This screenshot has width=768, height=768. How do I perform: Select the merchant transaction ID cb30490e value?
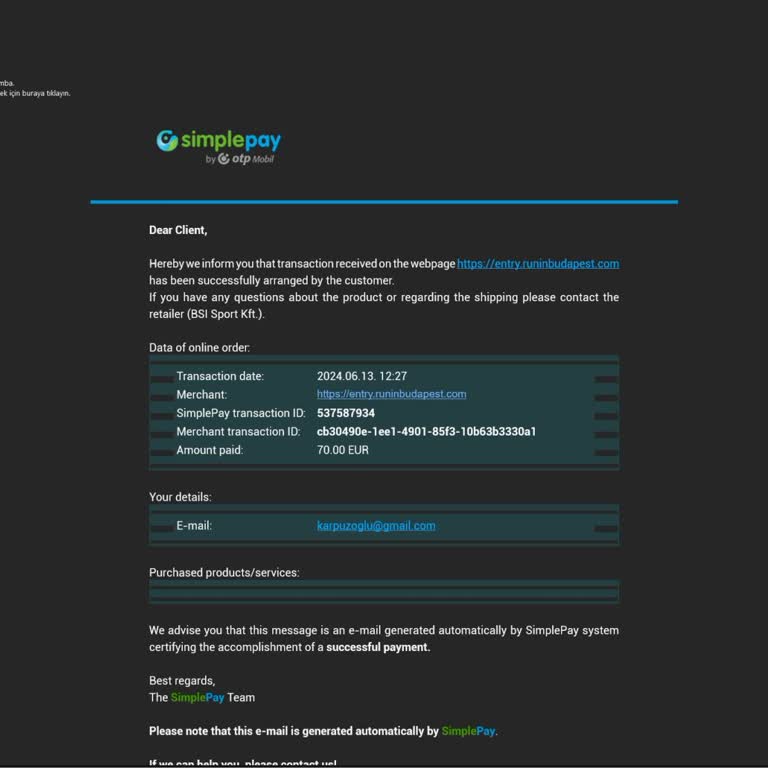(x=426, y=432)
